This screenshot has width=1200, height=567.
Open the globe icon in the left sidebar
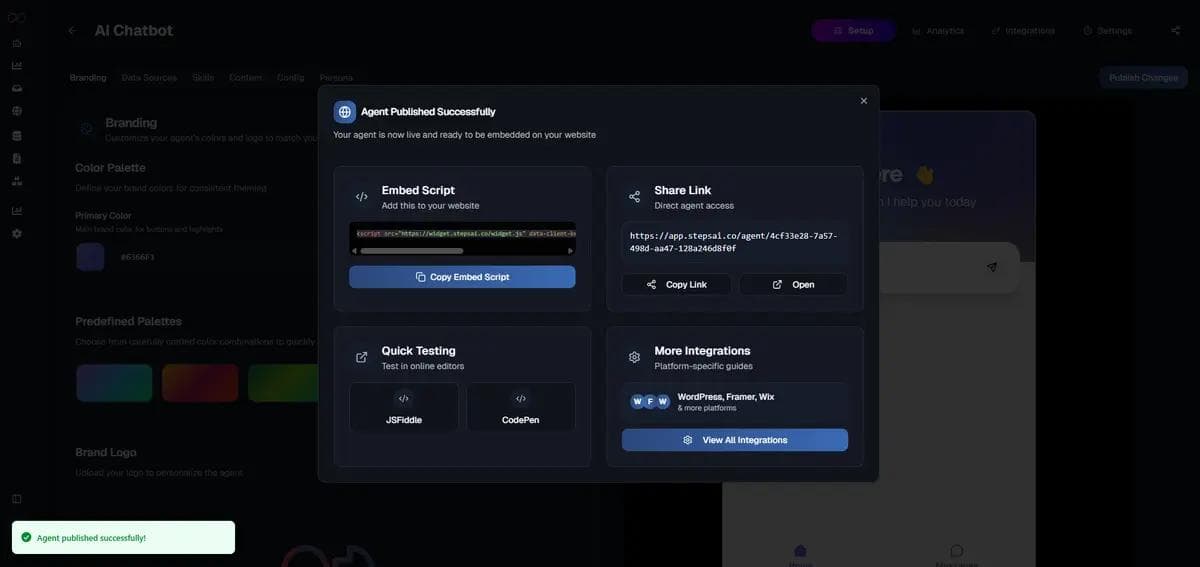pos(16,111)
